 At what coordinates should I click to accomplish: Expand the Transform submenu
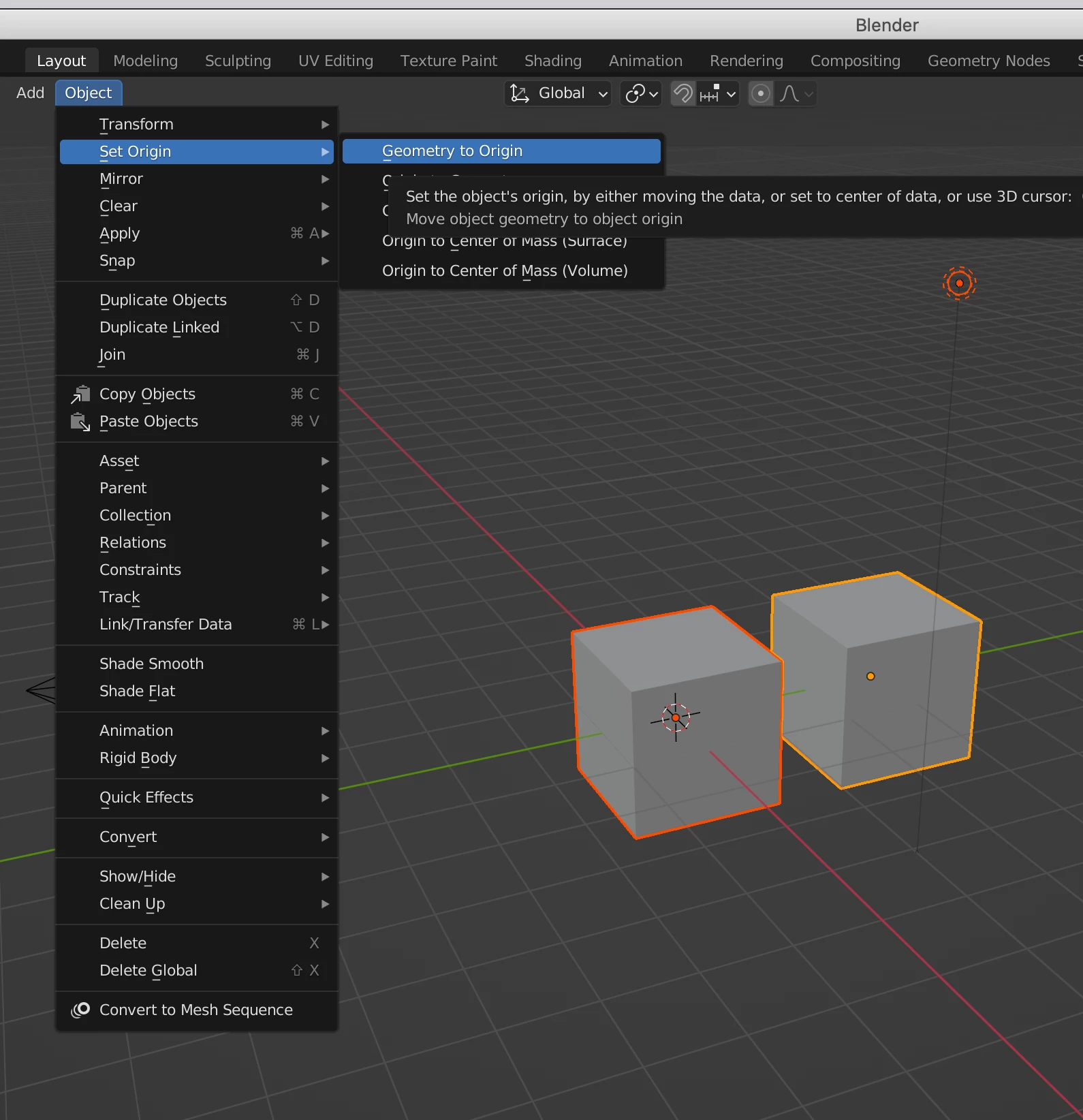196,125
